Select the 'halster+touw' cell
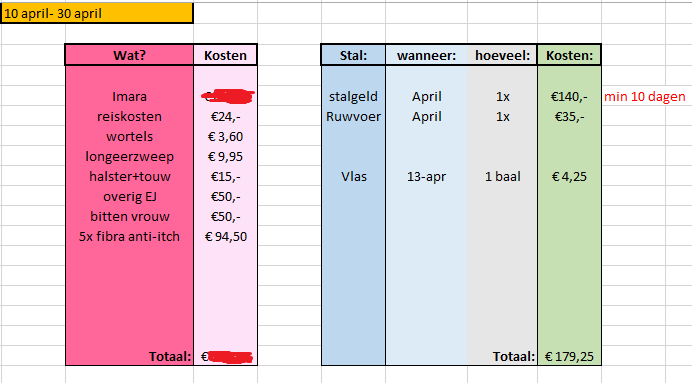Viewport: 692px width, 383px height. [129, 176]
